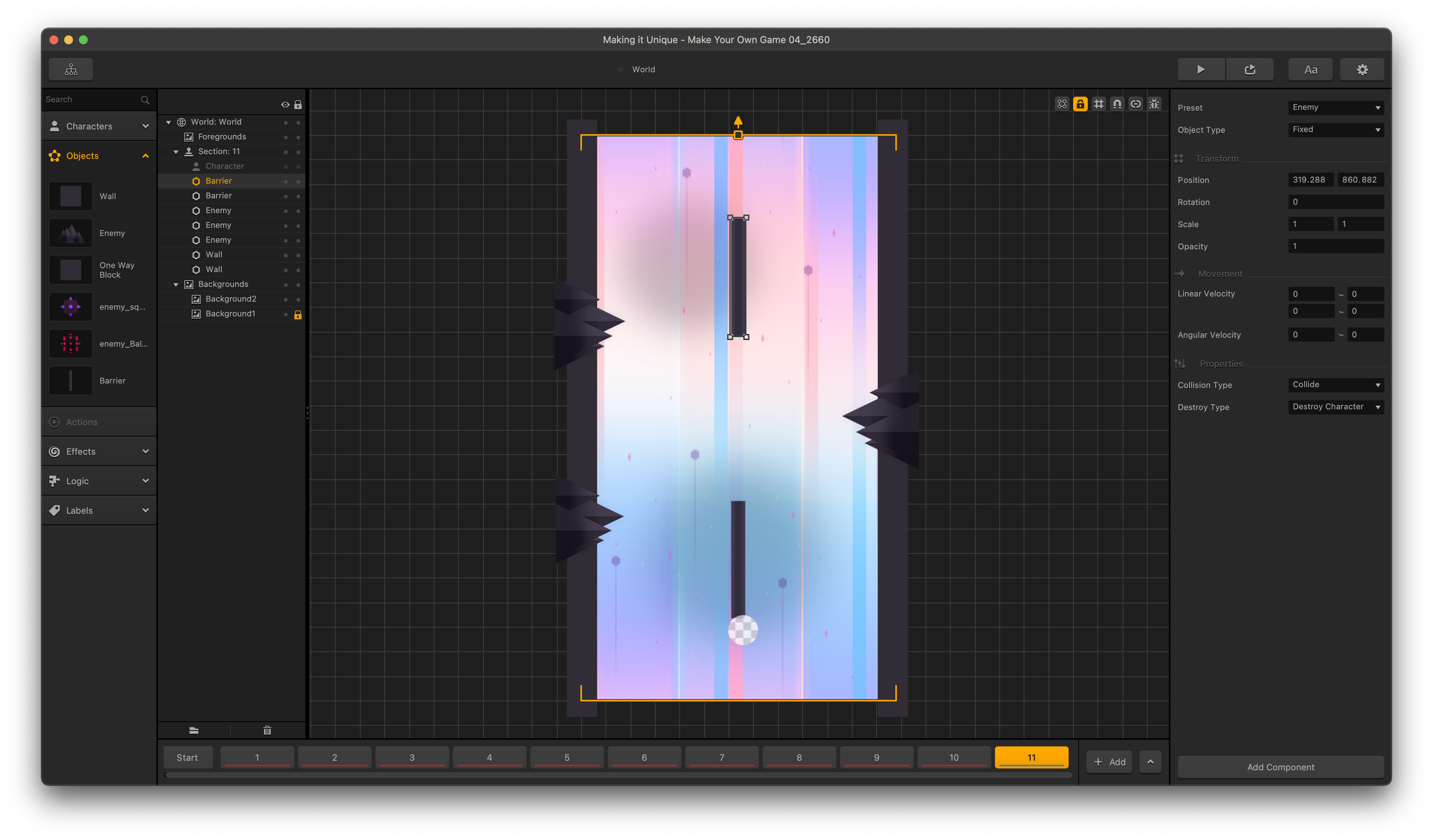Image resolution: width=1433 pixels, height=840 pixels.
Task: Click the up chevron next to Add
Action: click(x=1151, y=762)
